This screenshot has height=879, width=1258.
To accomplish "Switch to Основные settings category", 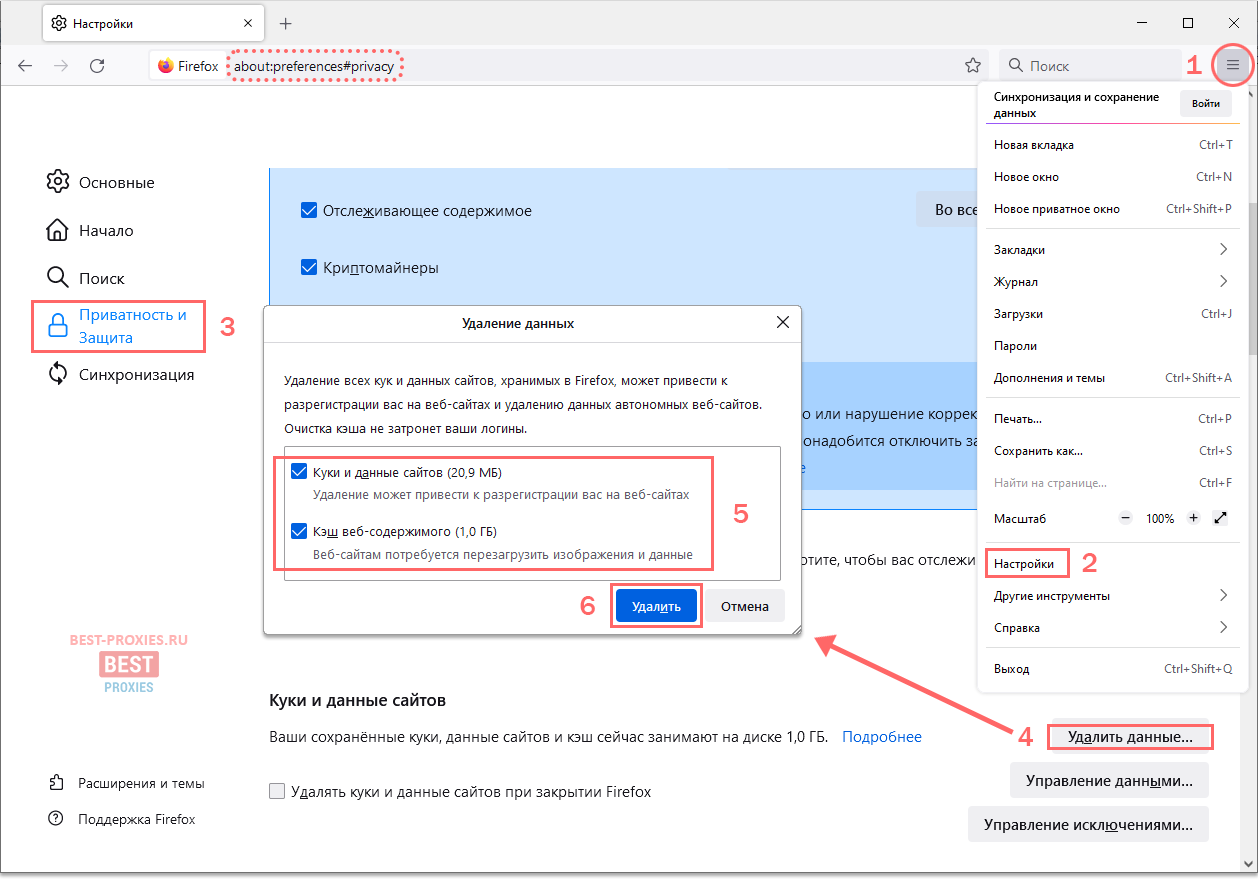I will (117, 182).
